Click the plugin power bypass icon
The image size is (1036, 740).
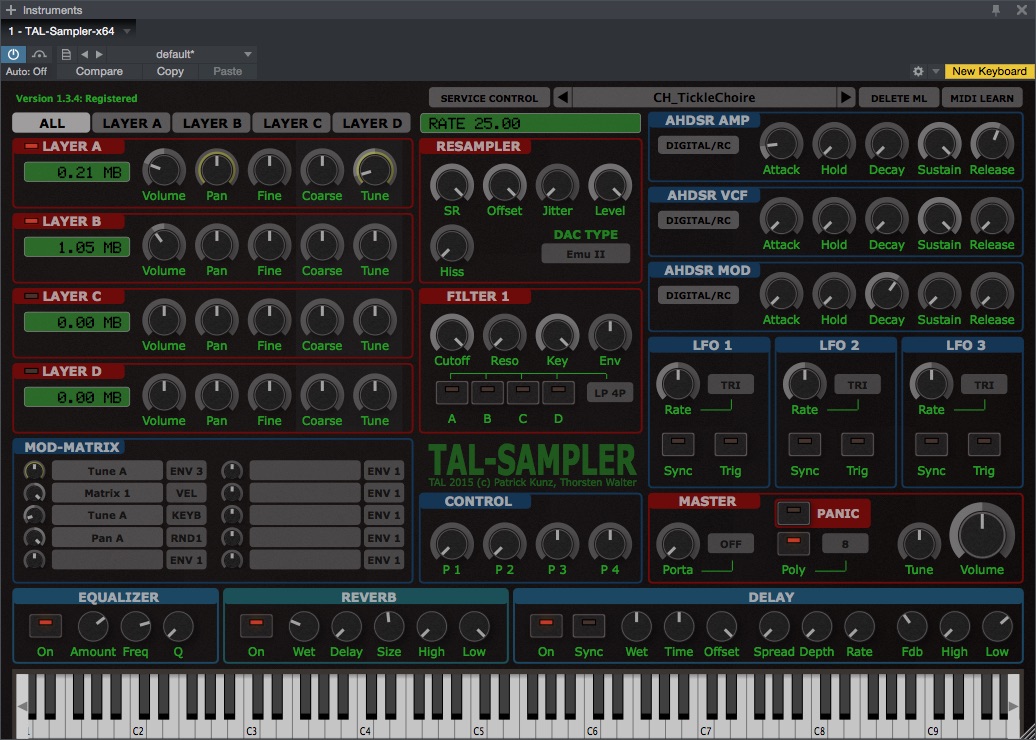[x=13, y=54]
